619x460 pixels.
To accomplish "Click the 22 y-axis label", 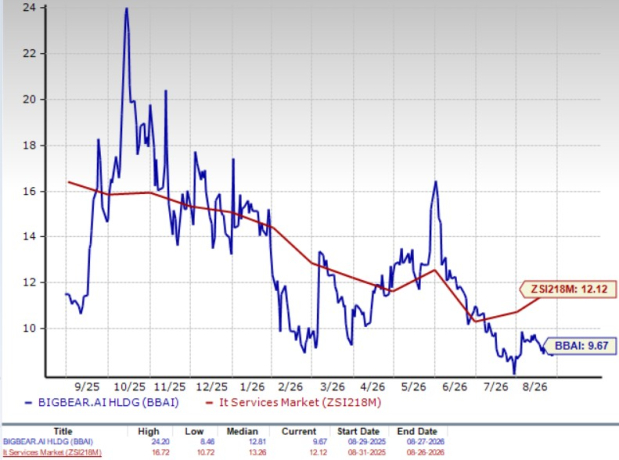I will point(29,53).
